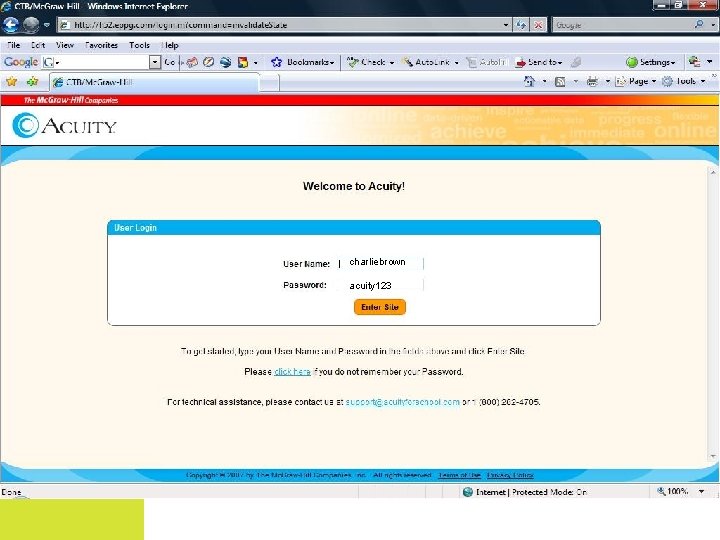Click the highlighter pen icon
This screenshot has height=540, width=720.
point(576,62)
